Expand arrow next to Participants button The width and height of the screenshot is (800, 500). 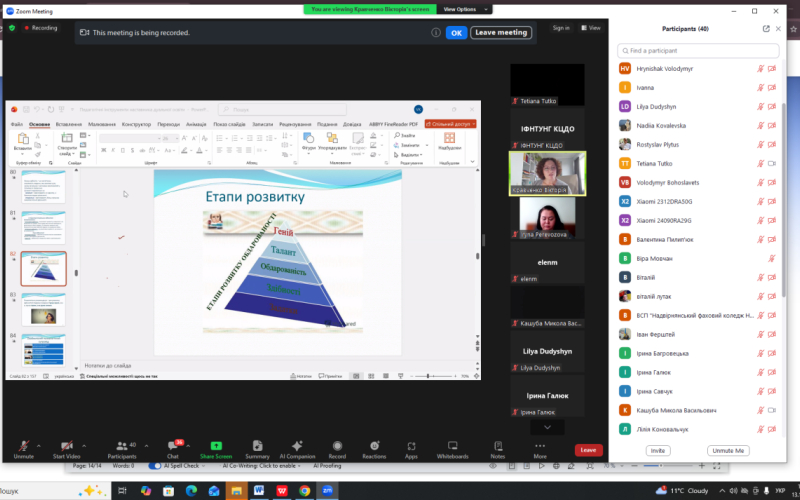tap(146, 446)
